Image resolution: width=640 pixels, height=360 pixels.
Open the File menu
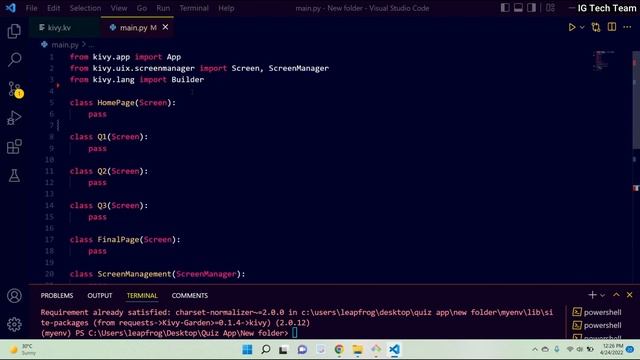tap(31, 8)
